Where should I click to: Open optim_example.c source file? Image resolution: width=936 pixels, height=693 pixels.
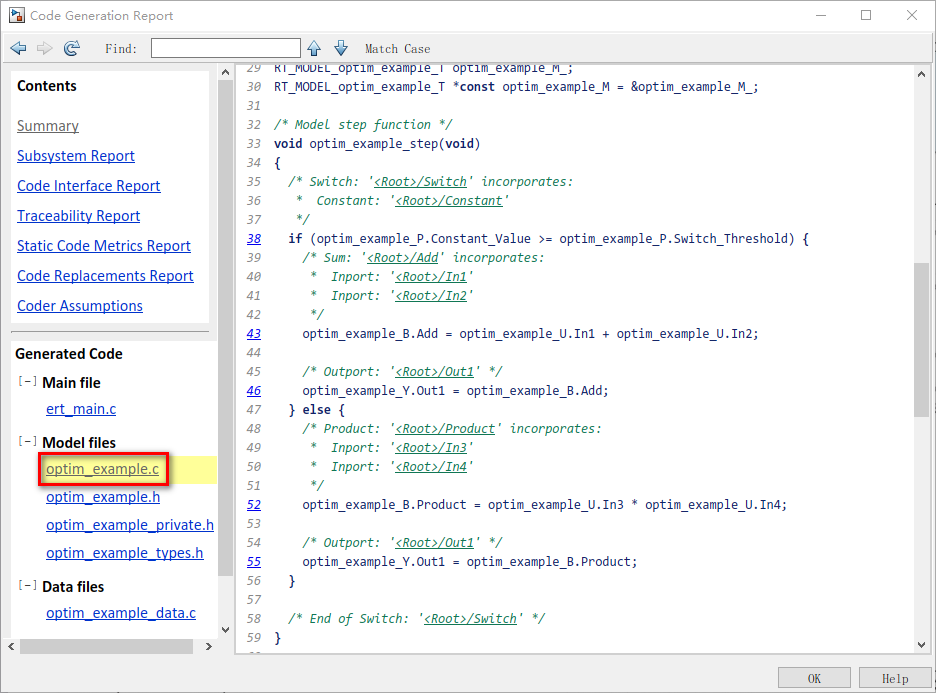click(103, 469)
